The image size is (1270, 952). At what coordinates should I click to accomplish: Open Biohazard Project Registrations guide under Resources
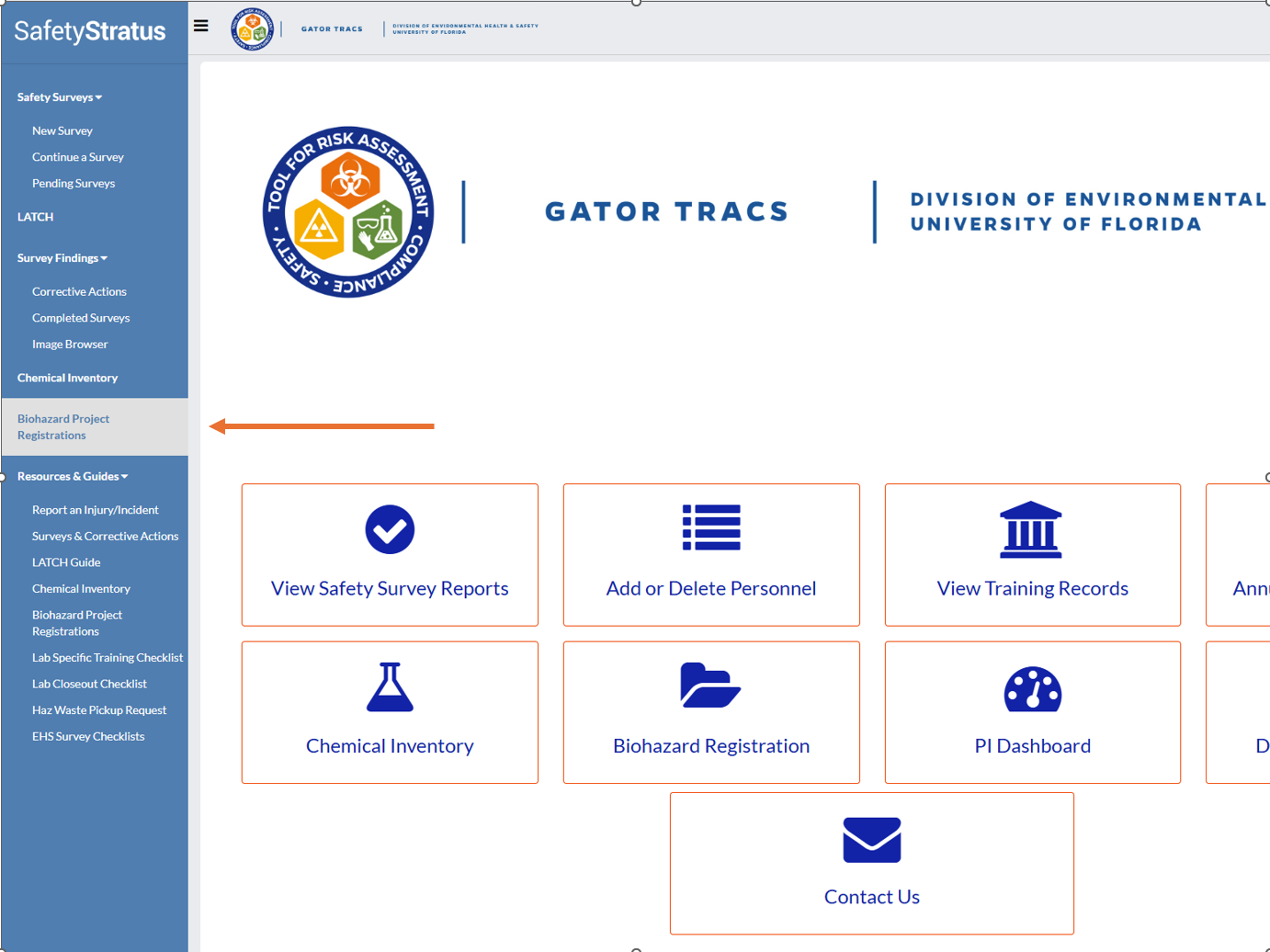click(77, 623)
